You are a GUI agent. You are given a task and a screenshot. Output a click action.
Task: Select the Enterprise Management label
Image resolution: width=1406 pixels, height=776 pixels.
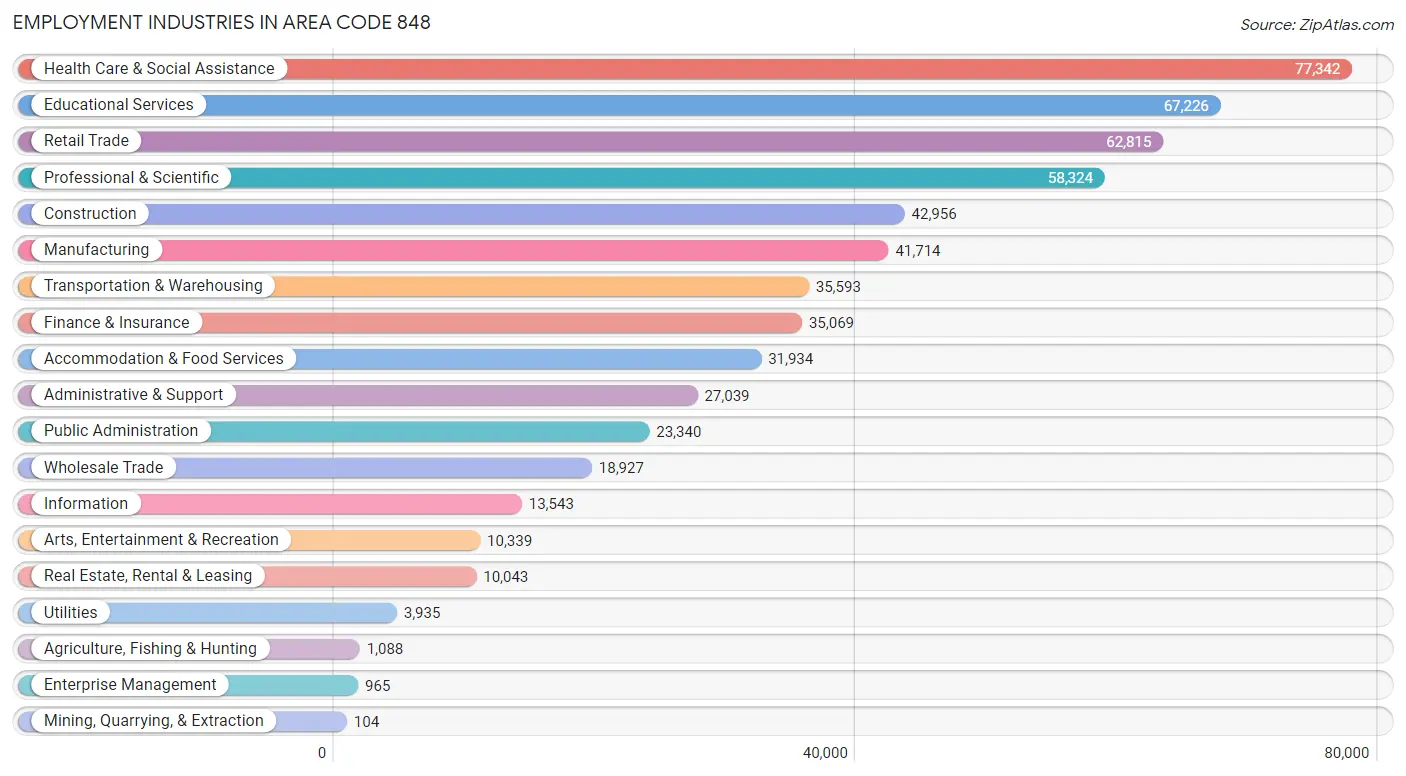130,684
